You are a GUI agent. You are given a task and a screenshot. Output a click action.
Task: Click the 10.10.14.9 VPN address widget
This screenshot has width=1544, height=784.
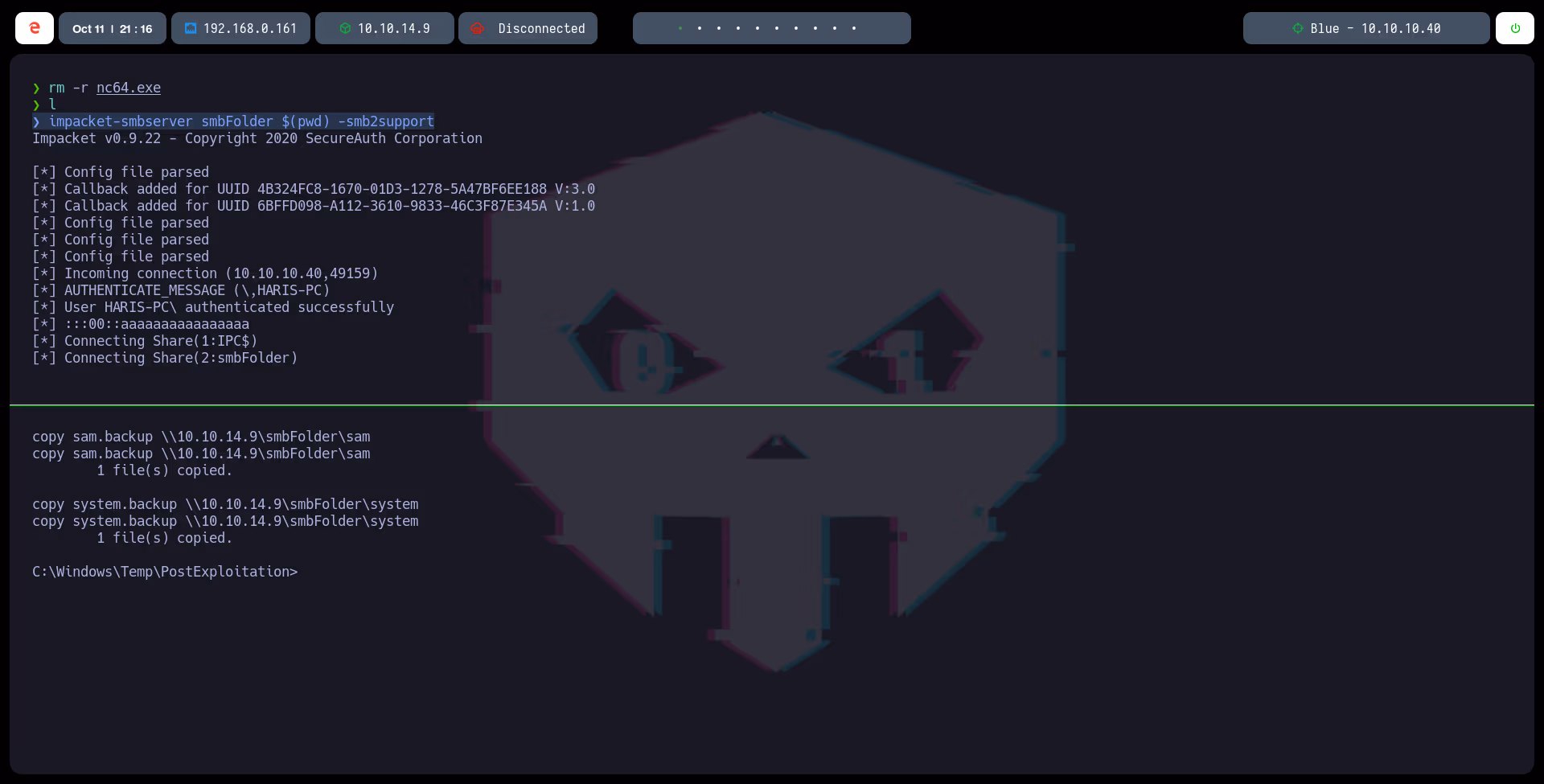tap(384, 28)
